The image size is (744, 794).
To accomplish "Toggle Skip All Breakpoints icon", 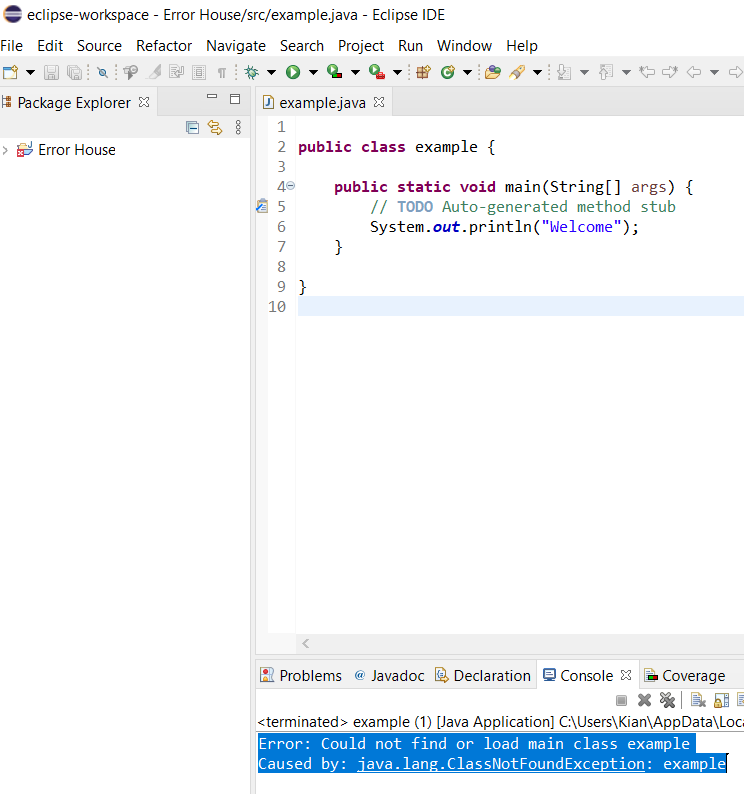I will point(103,72).
